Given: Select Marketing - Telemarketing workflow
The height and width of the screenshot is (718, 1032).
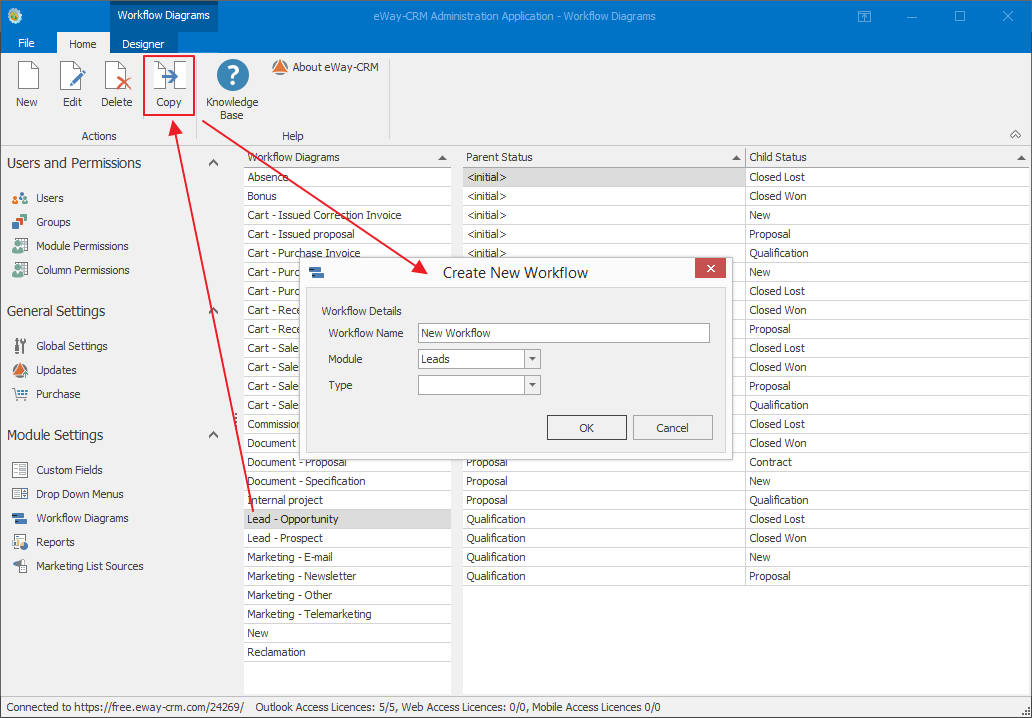Looking at the screenshot, I should [x=348, y=615].
